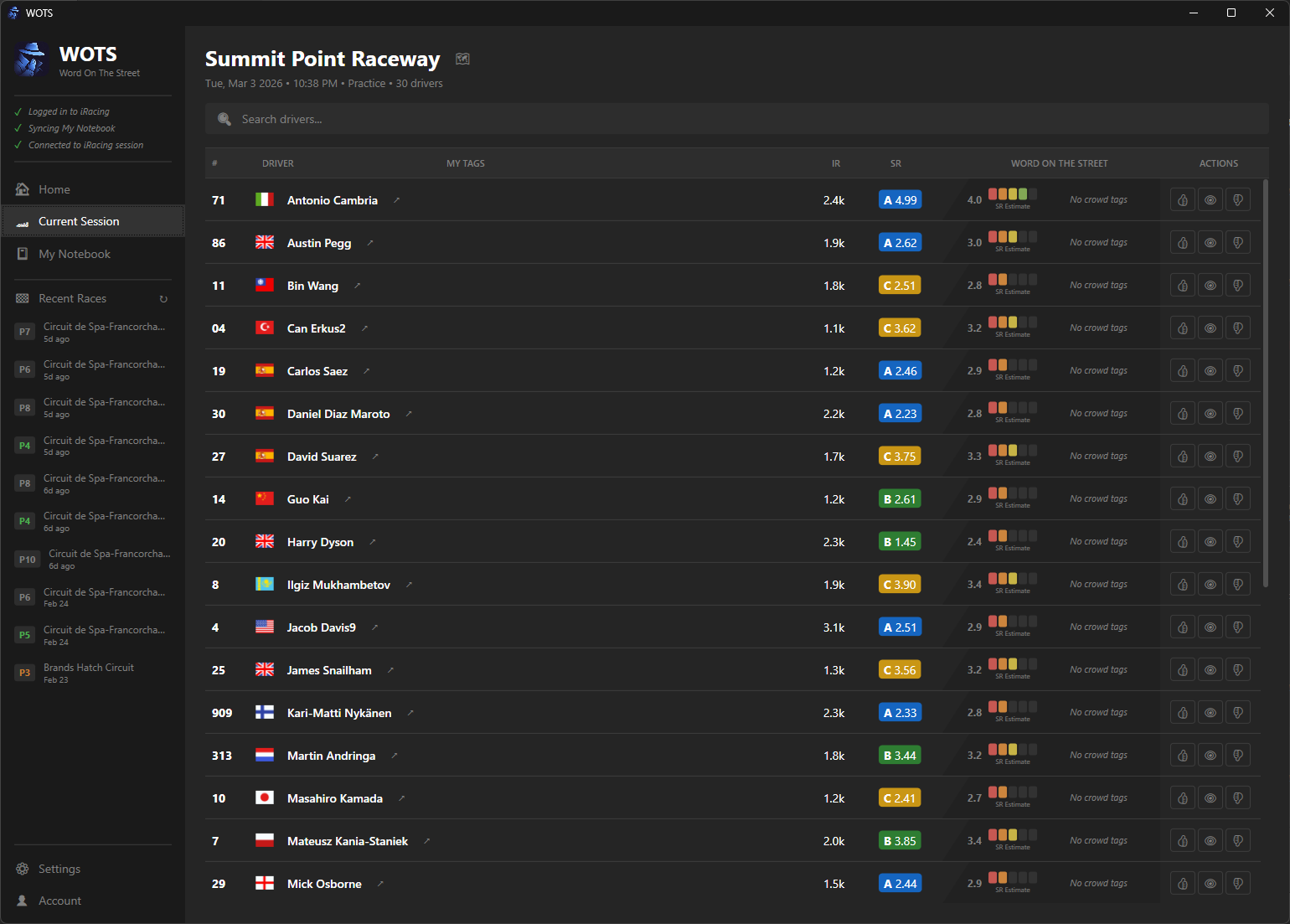Thumbs up Jacob Davis9
1290x924 pixels.
coord(1182,627)
